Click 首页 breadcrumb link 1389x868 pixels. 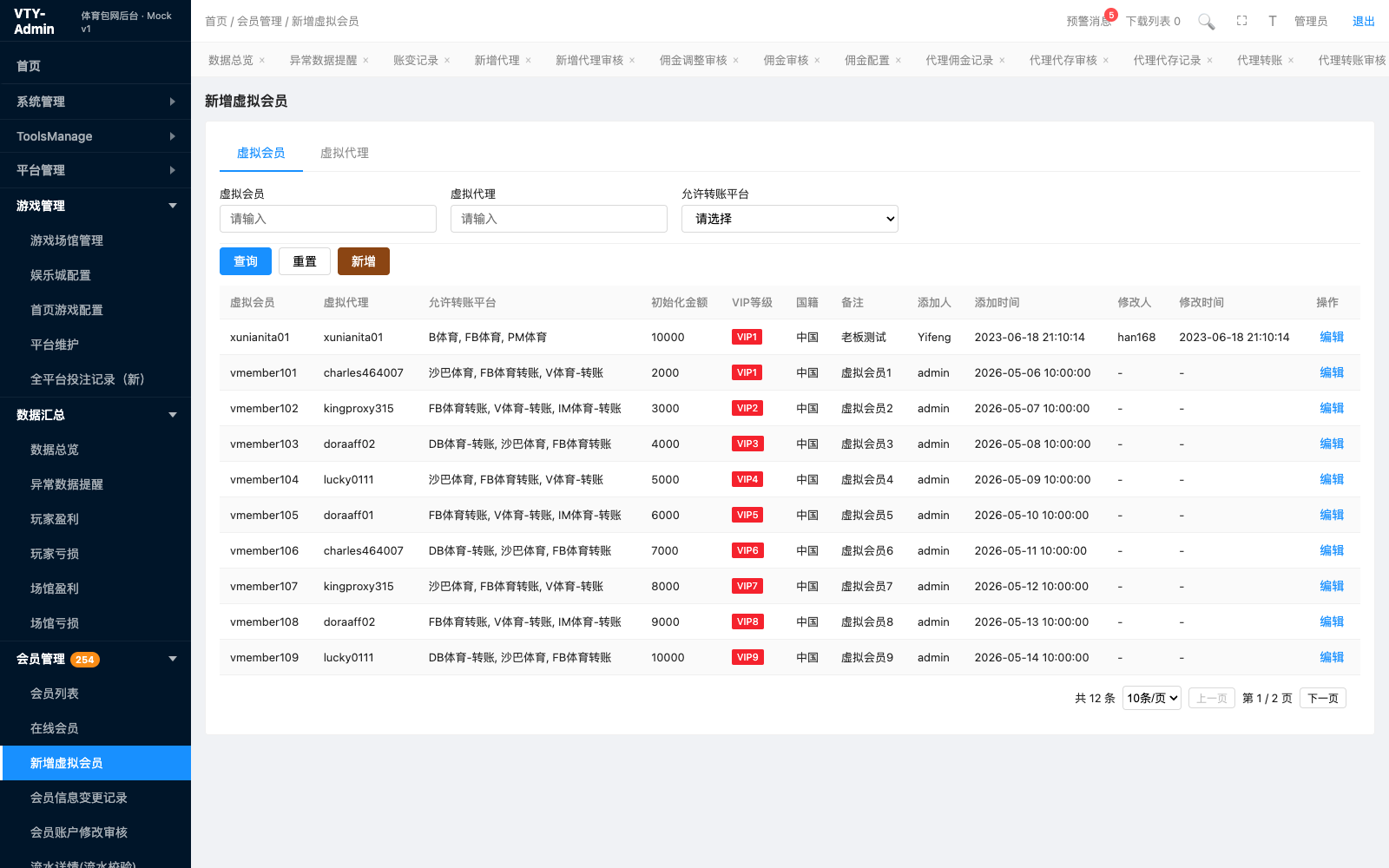point(216,21)
